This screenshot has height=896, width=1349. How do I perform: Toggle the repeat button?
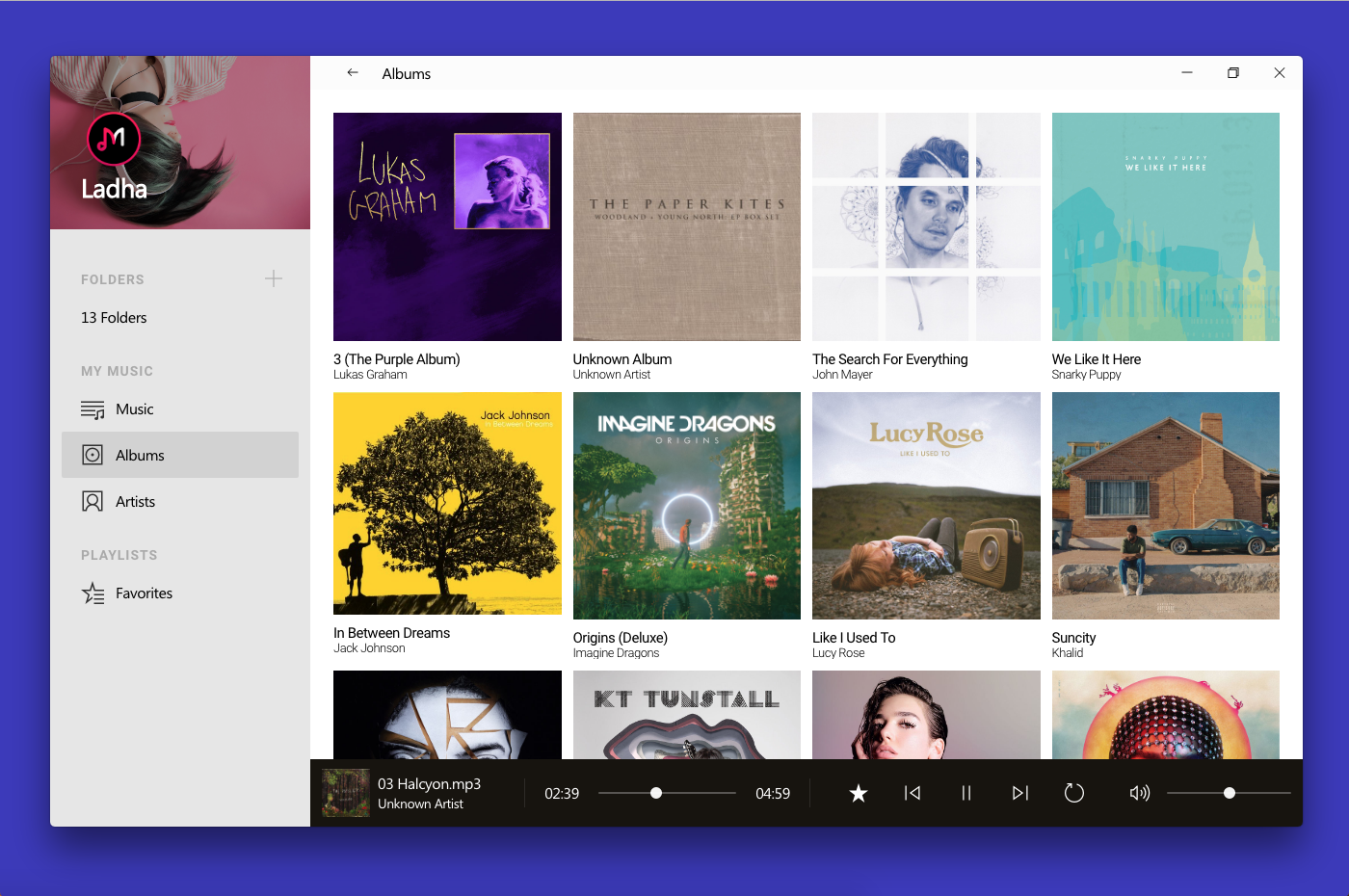pyautogui.click(x=1074, y=793)
